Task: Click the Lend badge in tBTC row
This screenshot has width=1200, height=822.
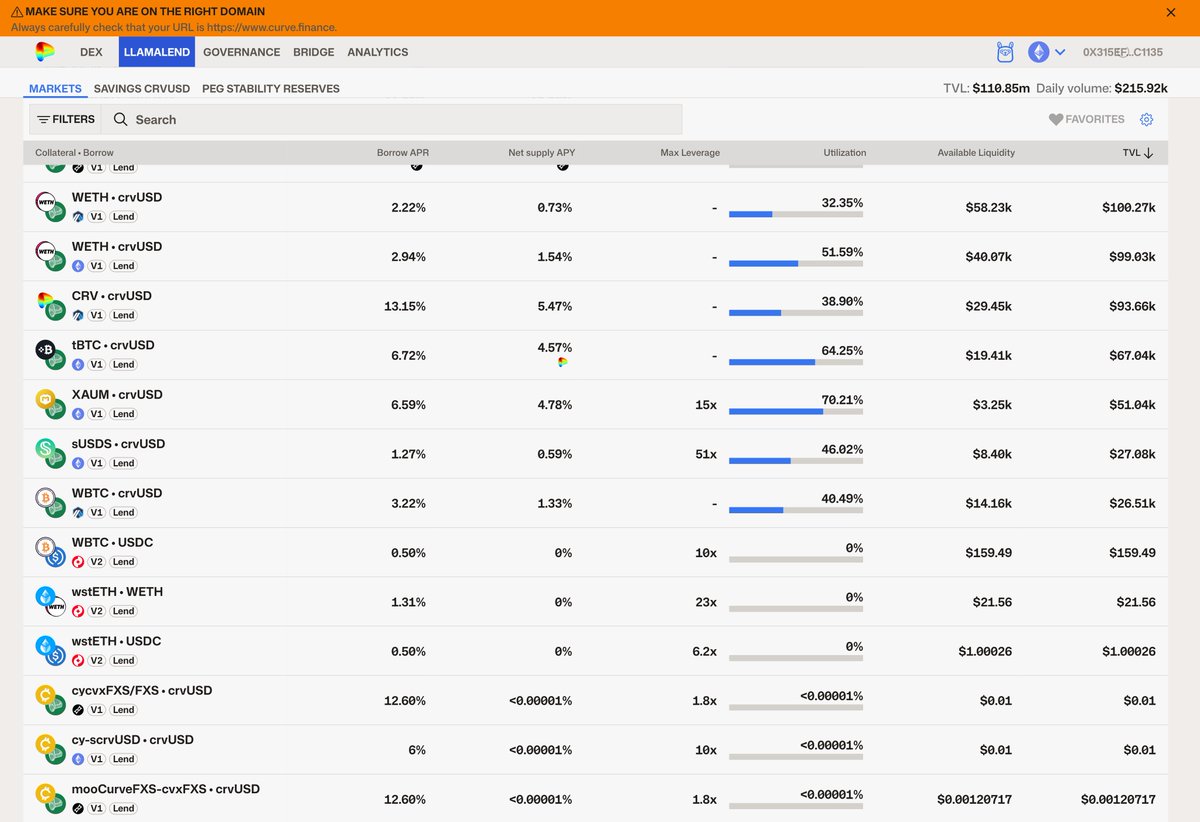Action: 123,364
